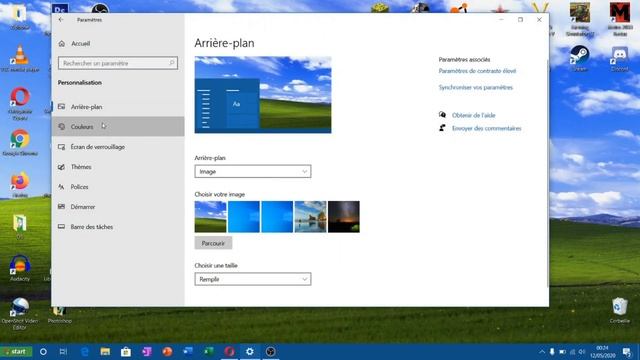The image size is (640, 360).
Task: Expand the Arrière-plan Image dropdown
Action: point(253,171)
